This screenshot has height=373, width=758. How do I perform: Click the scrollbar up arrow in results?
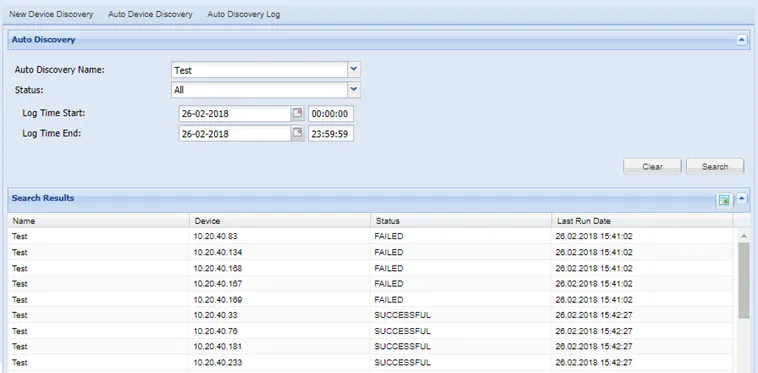click(x=743, y=236)
